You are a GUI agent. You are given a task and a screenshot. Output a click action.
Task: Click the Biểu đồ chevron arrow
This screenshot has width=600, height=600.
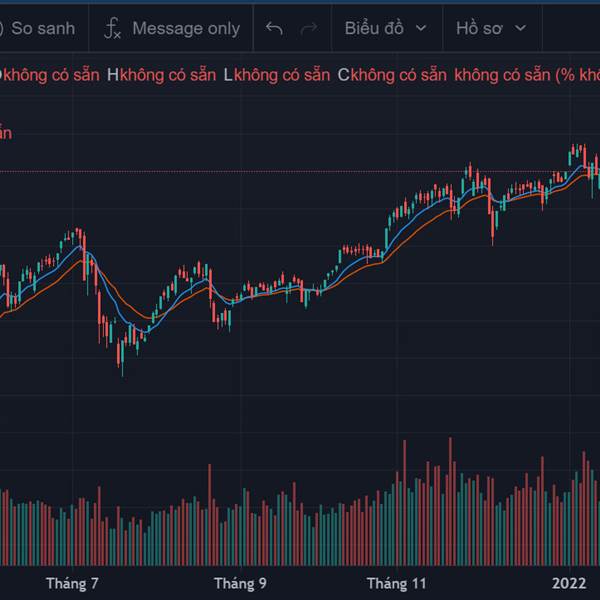421,28
